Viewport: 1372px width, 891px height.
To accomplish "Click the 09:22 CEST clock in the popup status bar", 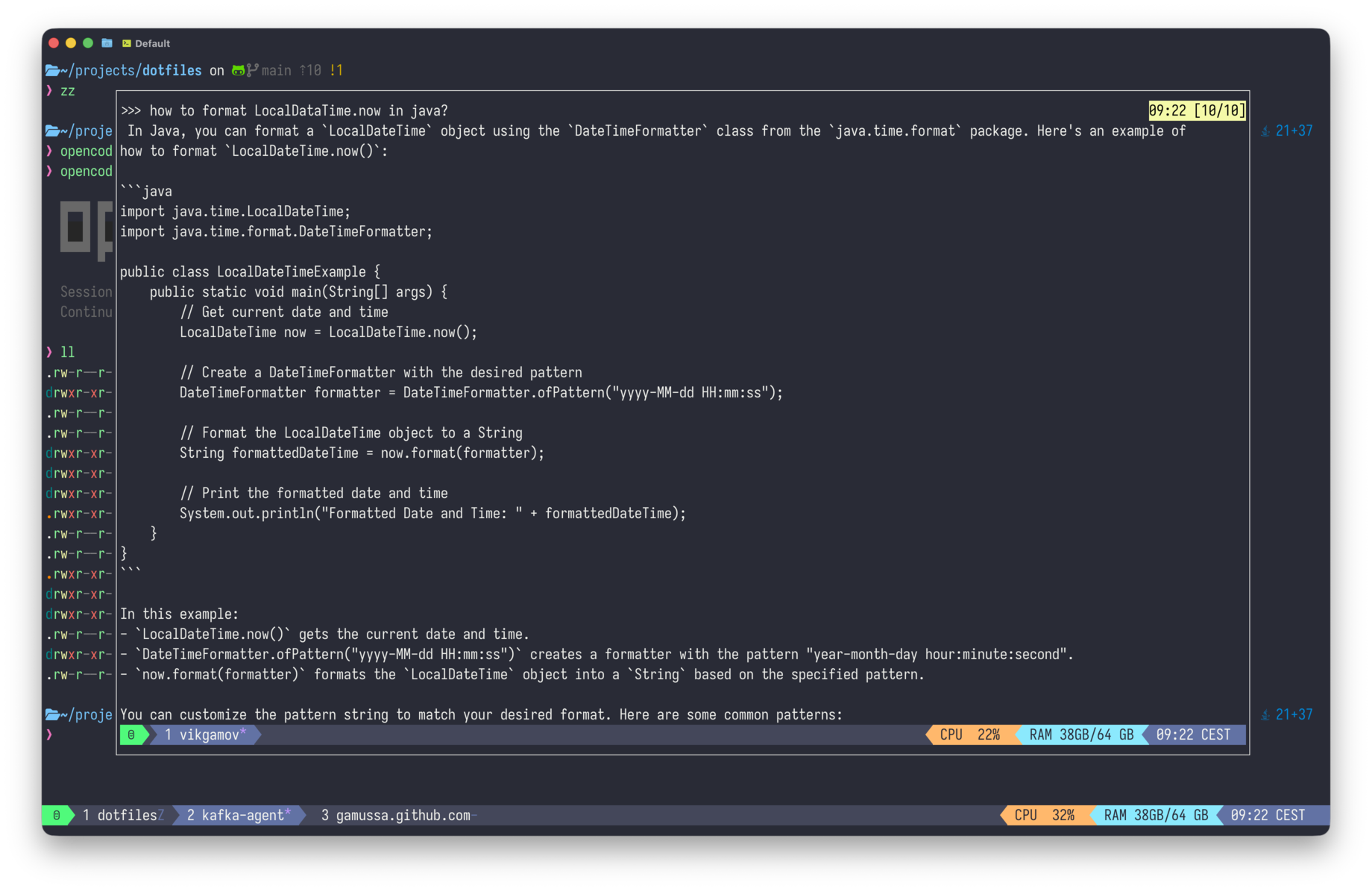I will point(1193,734).
